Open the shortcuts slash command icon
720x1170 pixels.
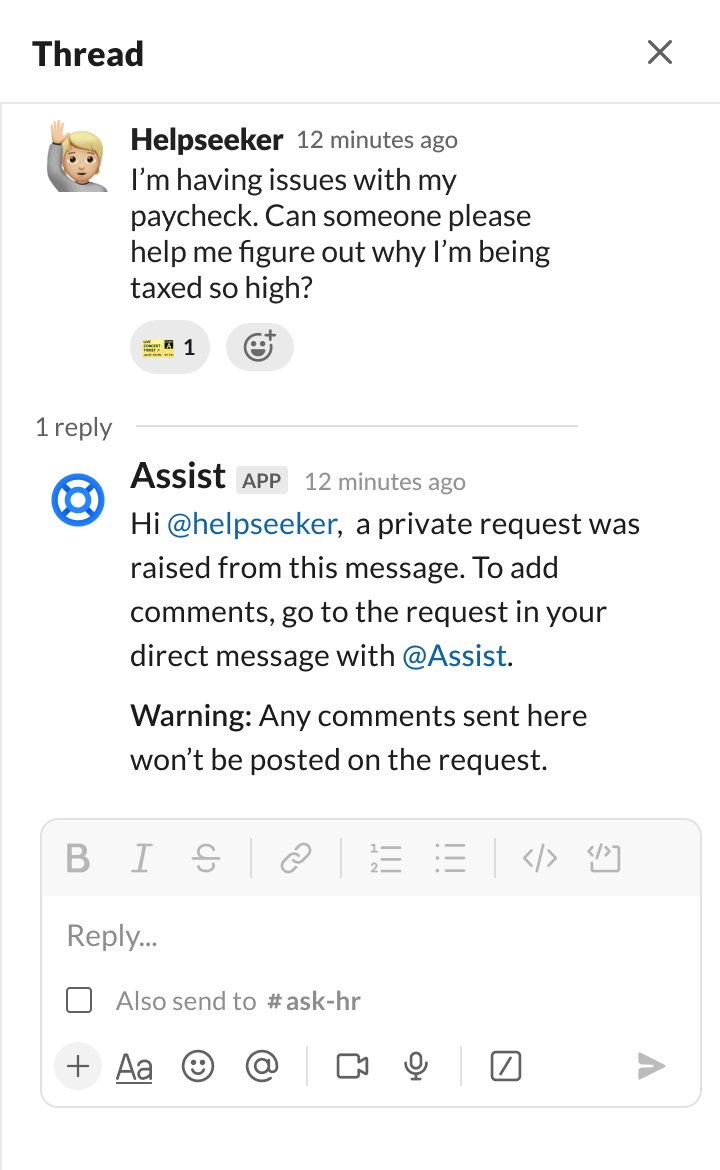[x=505, y=1066]
